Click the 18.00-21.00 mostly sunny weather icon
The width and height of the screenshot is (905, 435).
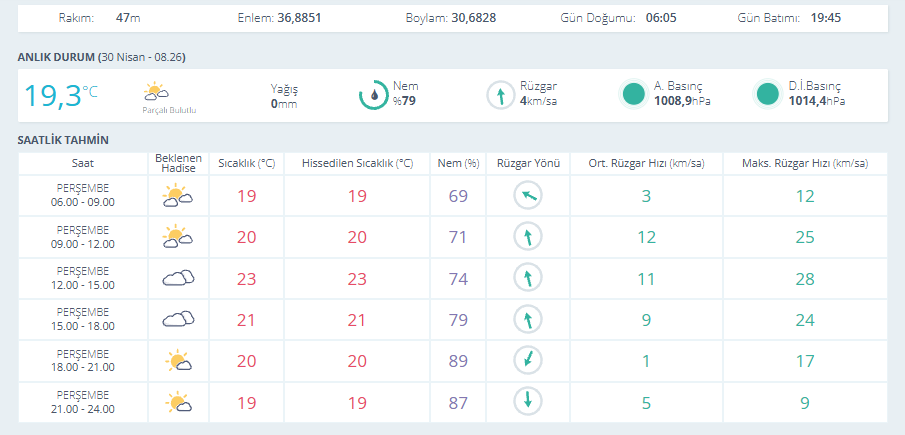click(x=177, y=360)
